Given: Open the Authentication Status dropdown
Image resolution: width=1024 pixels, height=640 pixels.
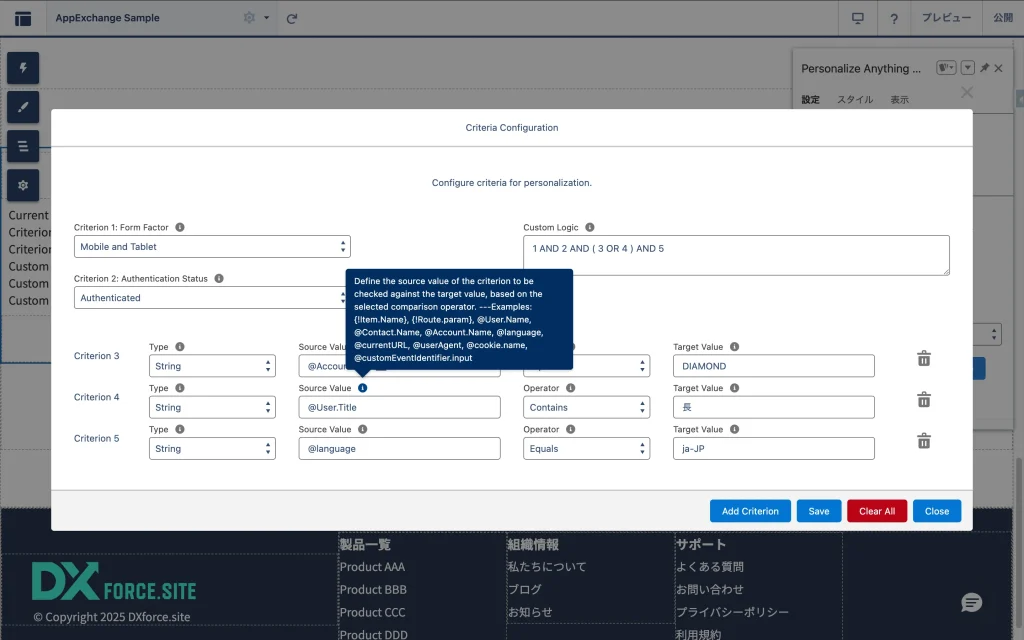Looking at the screenshot, I should [x=212, y=298].
